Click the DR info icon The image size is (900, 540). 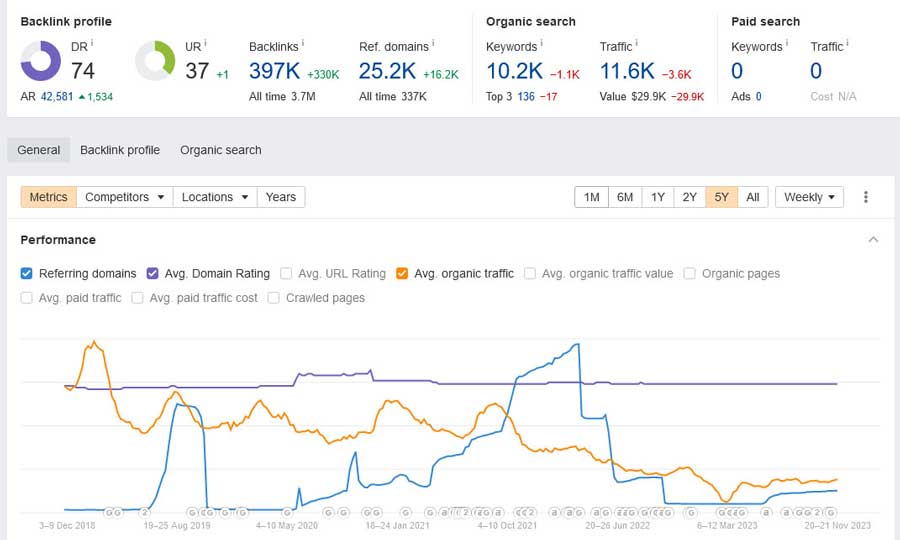pos(92,43)
